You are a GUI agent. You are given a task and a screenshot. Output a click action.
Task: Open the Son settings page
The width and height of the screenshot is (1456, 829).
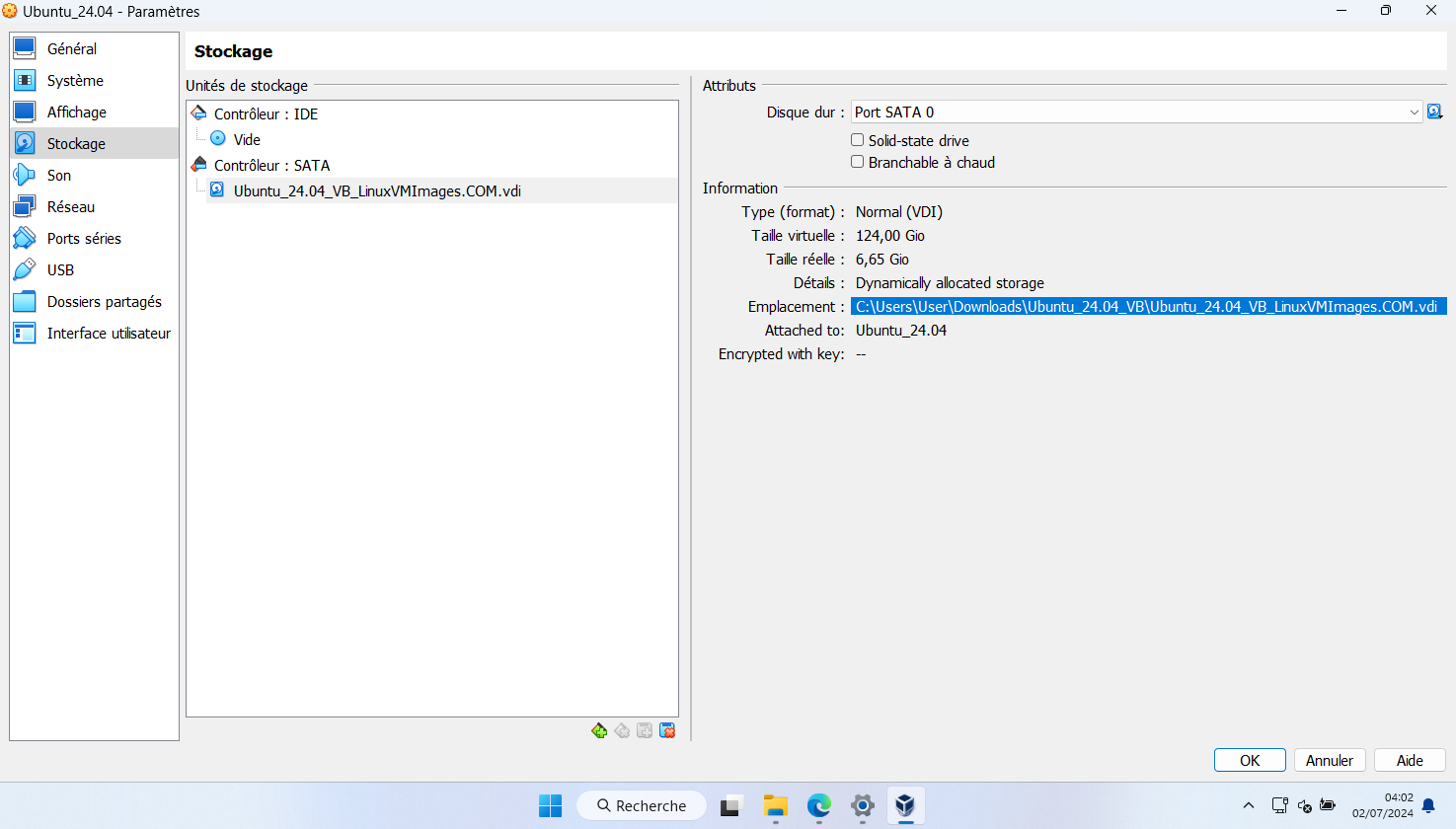pyautogui.click(x=94, y=175)
